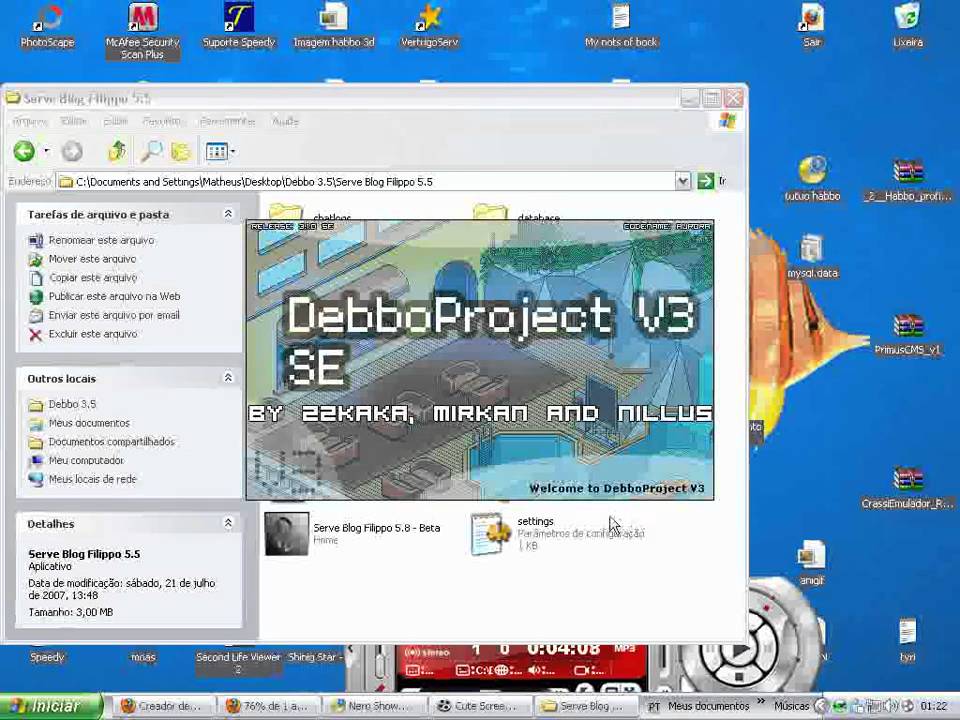Open the Second Life Viewer desktop icon
The width and height of the screenshot is (960, 720).
click(x=238, y=661)
